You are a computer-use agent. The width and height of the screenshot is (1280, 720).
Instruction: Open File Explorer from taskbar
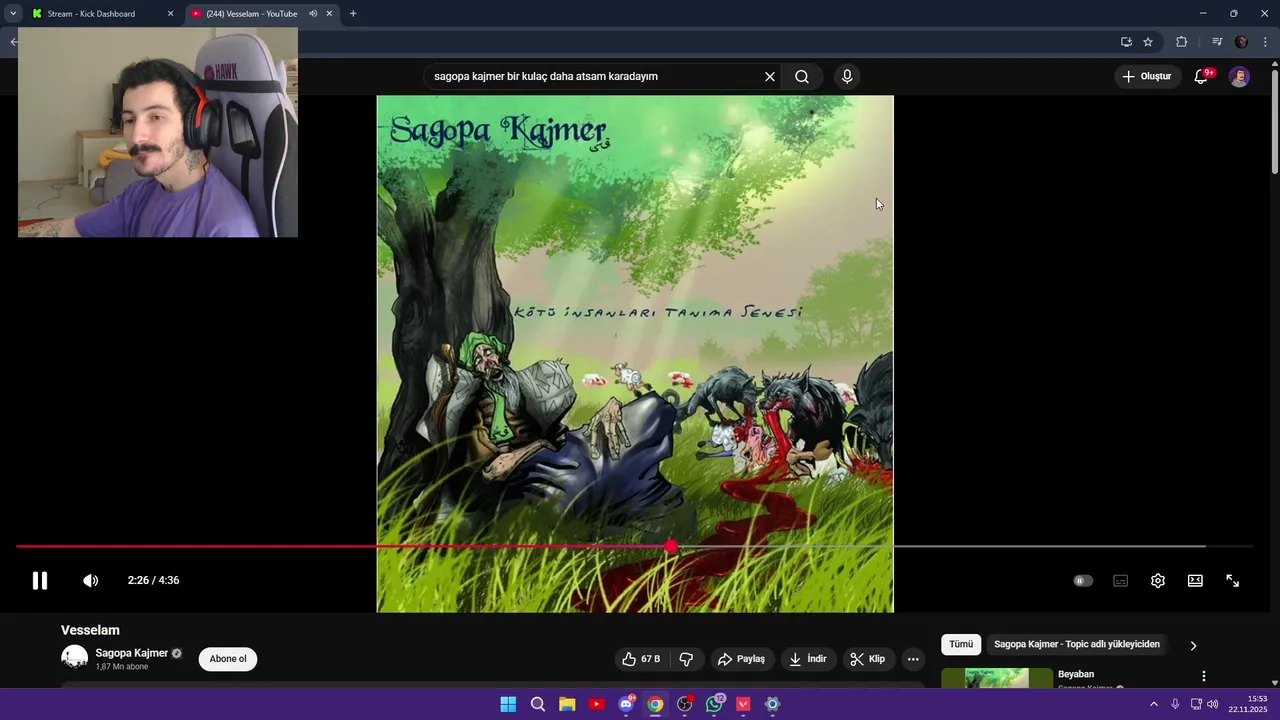567,704
